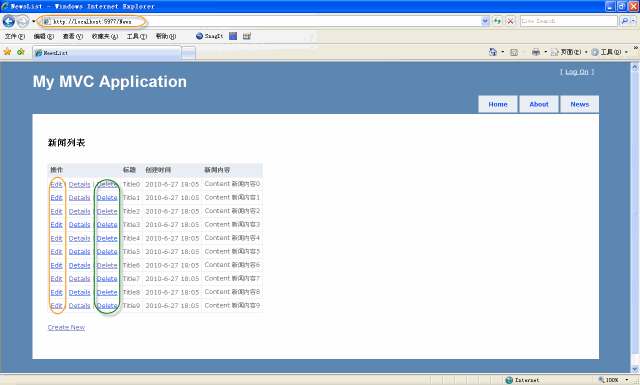Click Edit link for Title8 row

(56, 292)
